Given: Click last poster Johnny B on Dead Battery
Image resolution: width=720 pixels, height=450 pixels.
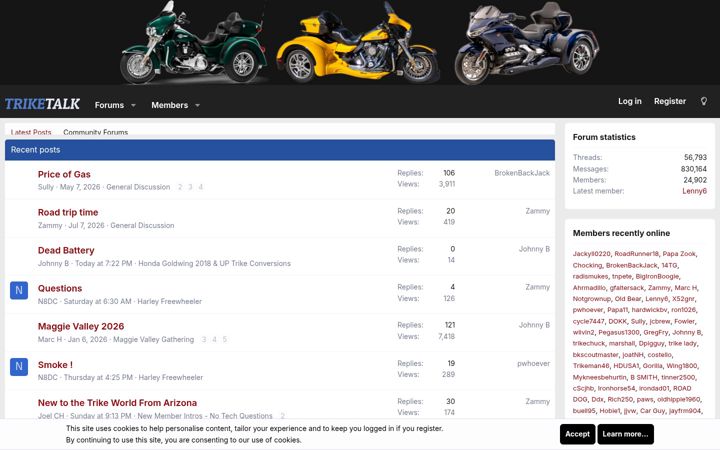Looking at the screenshot, I should click(534, 249).
